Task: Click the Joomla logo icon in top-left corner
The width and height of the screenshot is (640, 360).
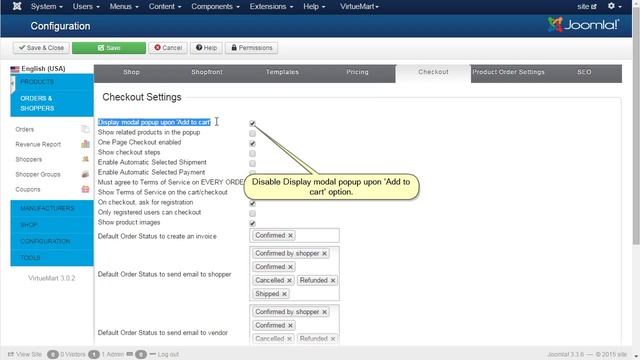Action: pyautogui.click(x=17, y=6)
